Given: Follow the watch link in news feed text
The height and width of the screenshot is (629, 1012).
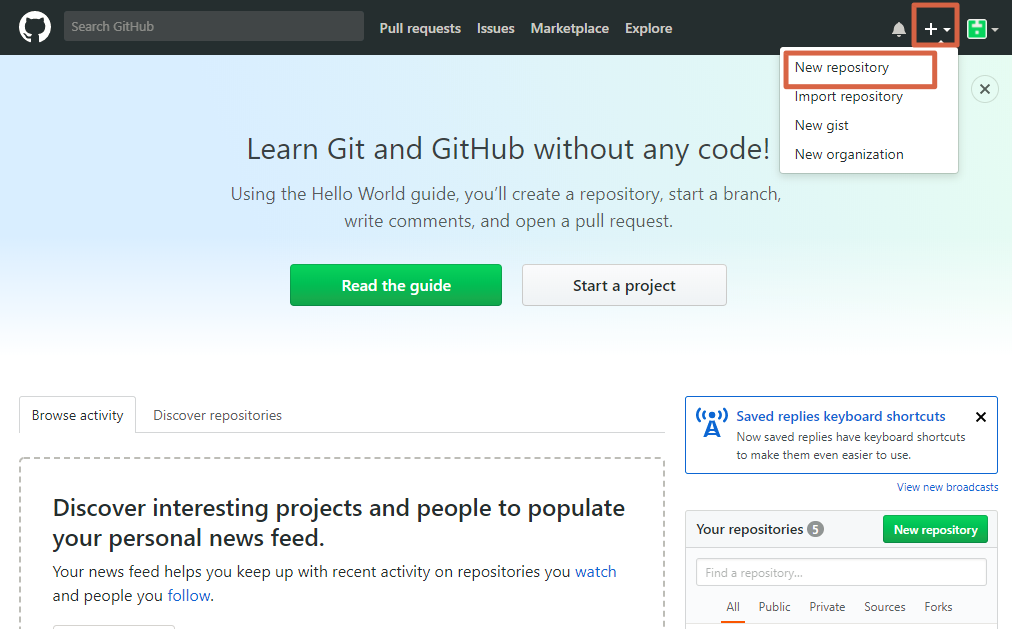Looking at the screenshot, I should point(595,572).
